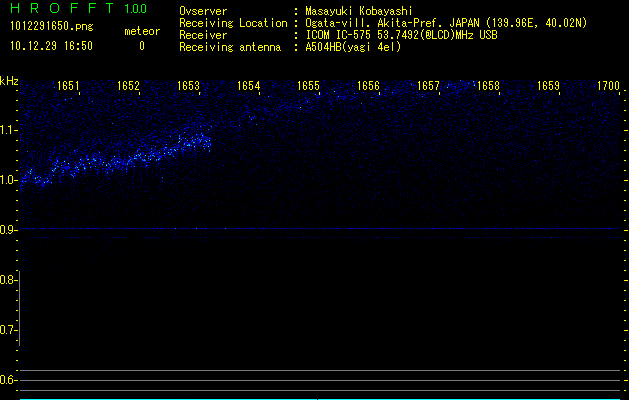629x400 pixels.
Task: Select the Ogata-vill. Akita-Pref. JAPAN location text
Action: point(446,23)
